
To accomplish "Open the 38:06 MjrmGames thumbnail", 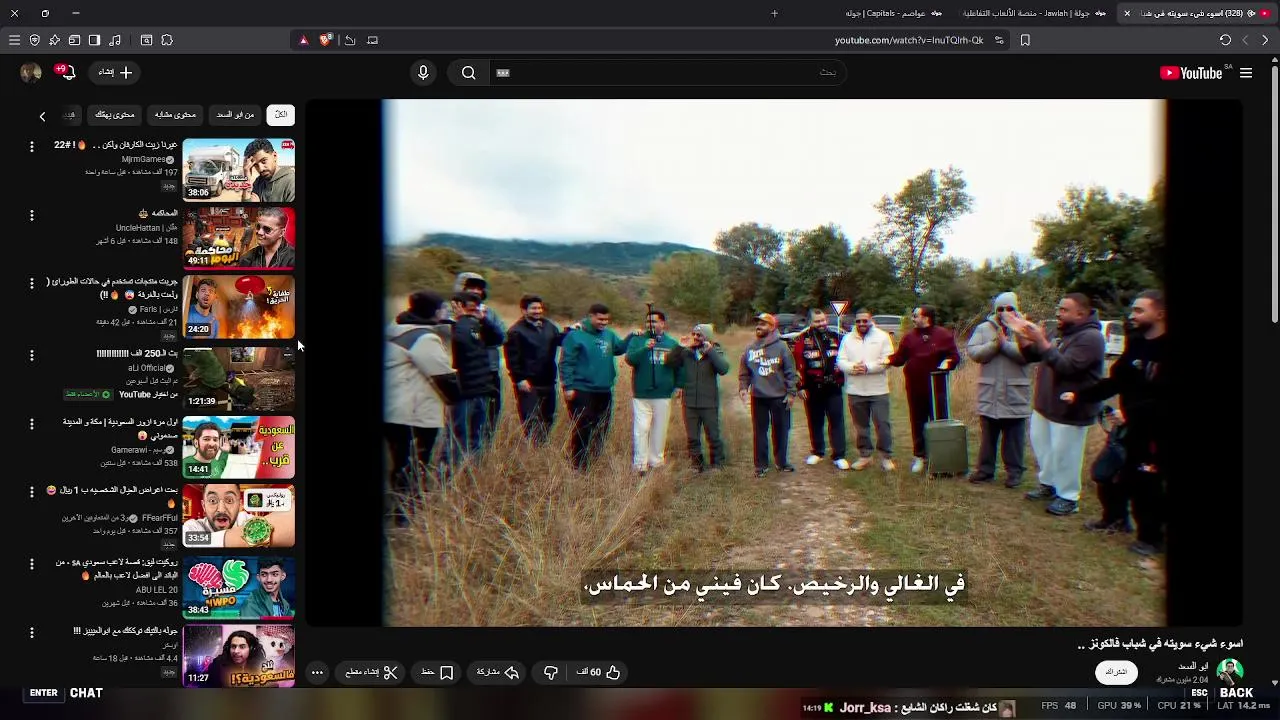I will coord(239,170).
